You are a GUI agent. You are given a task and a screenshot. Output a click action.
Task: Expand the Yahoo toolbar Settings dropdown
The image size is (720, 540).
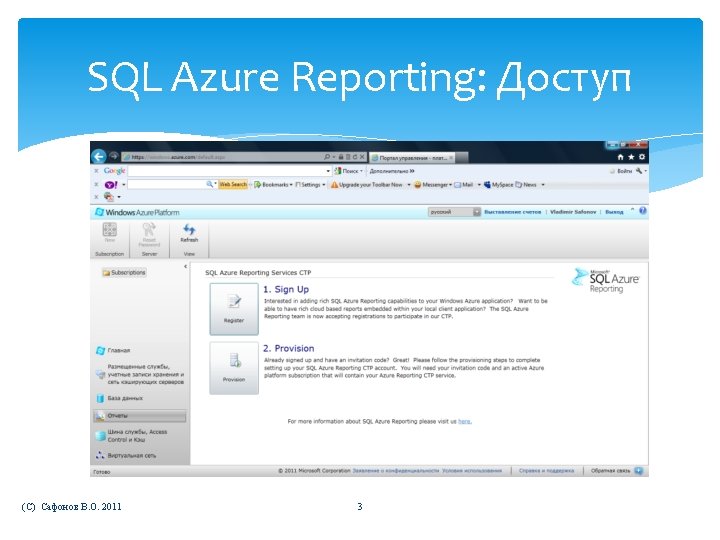(324, 185)
